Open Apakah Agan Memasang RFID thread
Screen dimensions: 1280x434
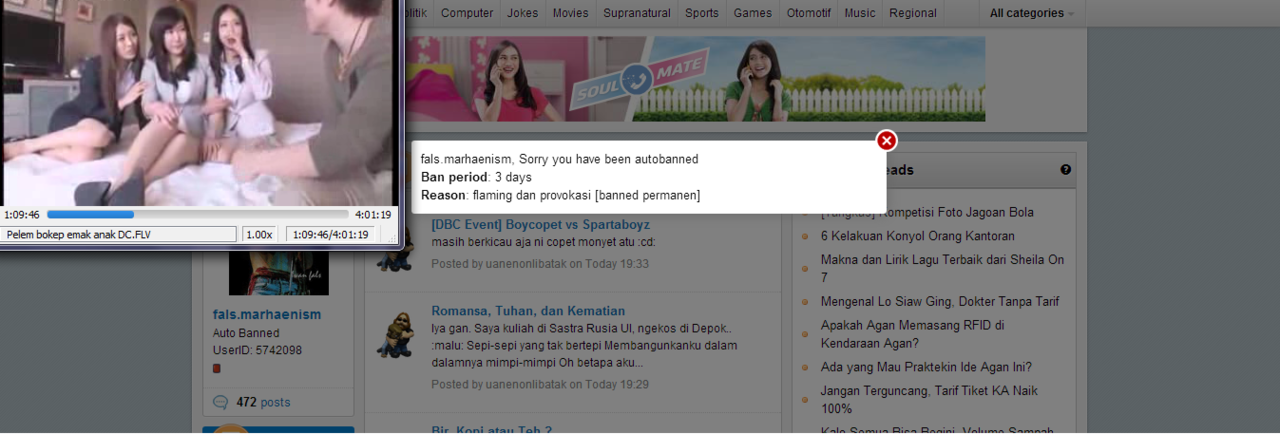(x=913, y=334)
